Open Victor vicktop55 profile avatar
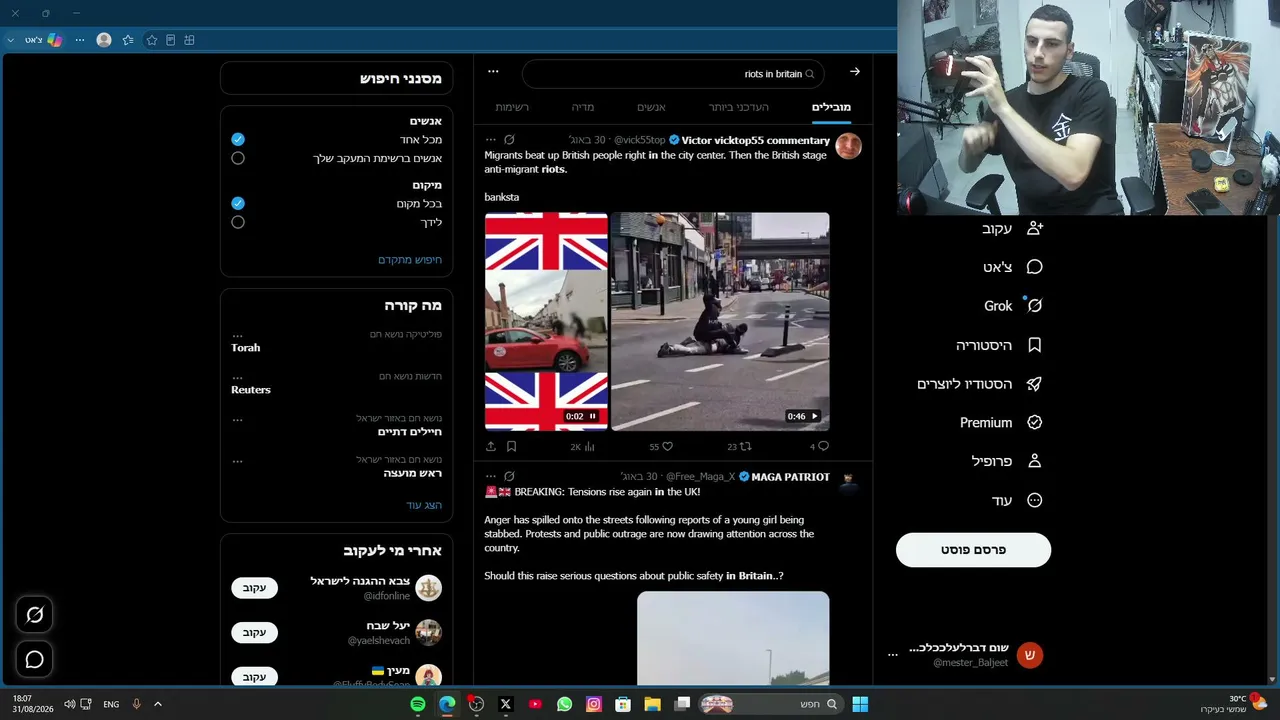The width and height of the screenshot is (1280, 720). point(848,146)
